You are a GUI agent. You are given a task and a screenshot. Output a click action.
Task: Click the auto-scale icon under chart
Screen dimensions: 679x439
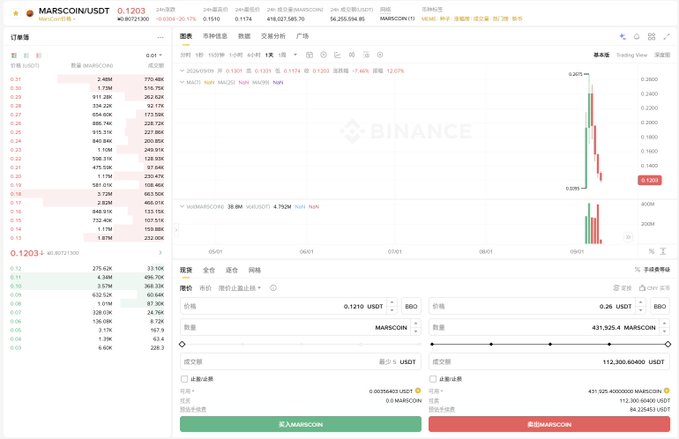coord(663,252)
